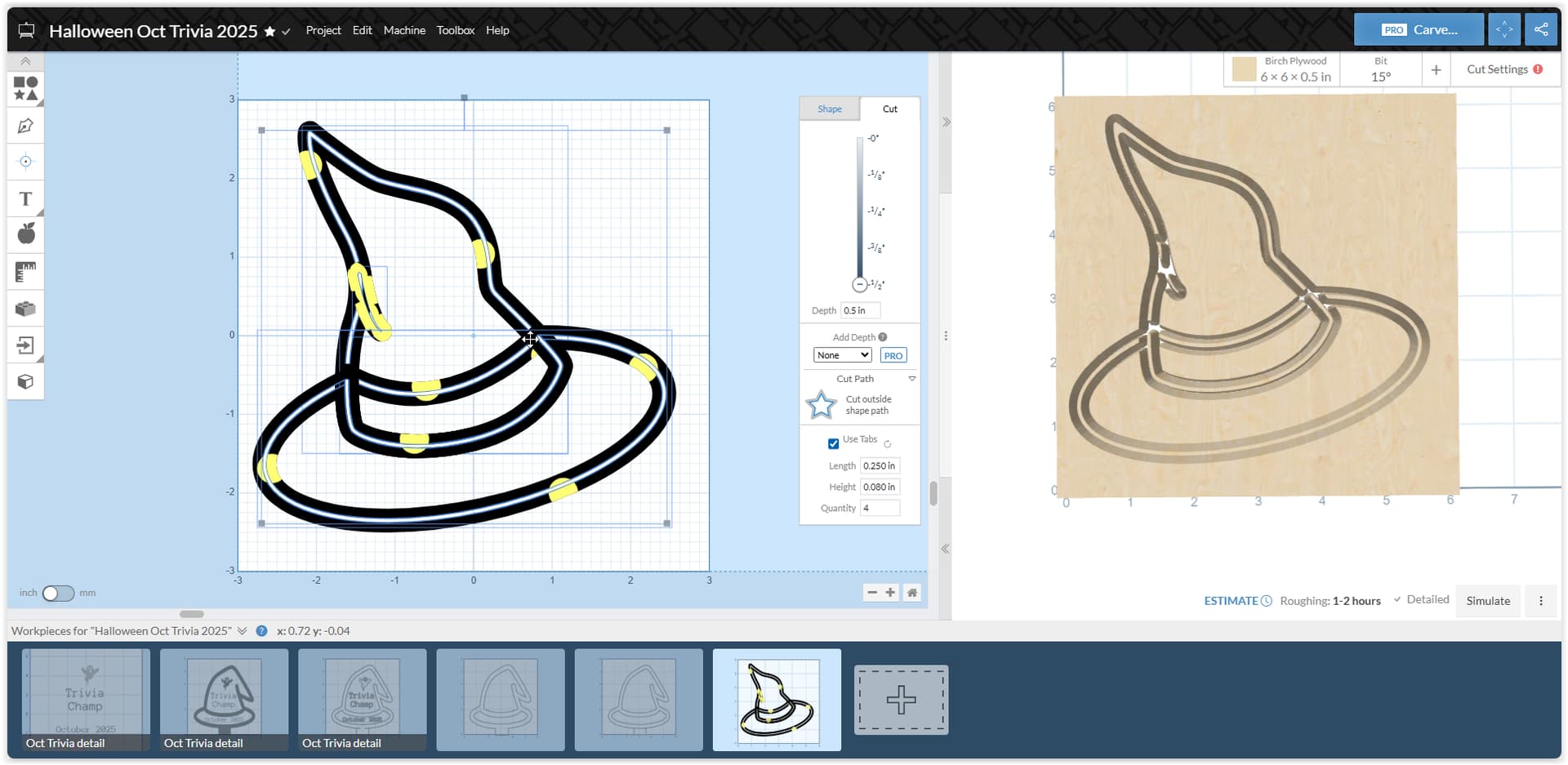
Task: Reset canvas view with home icon
Action: tap(912, 593)
